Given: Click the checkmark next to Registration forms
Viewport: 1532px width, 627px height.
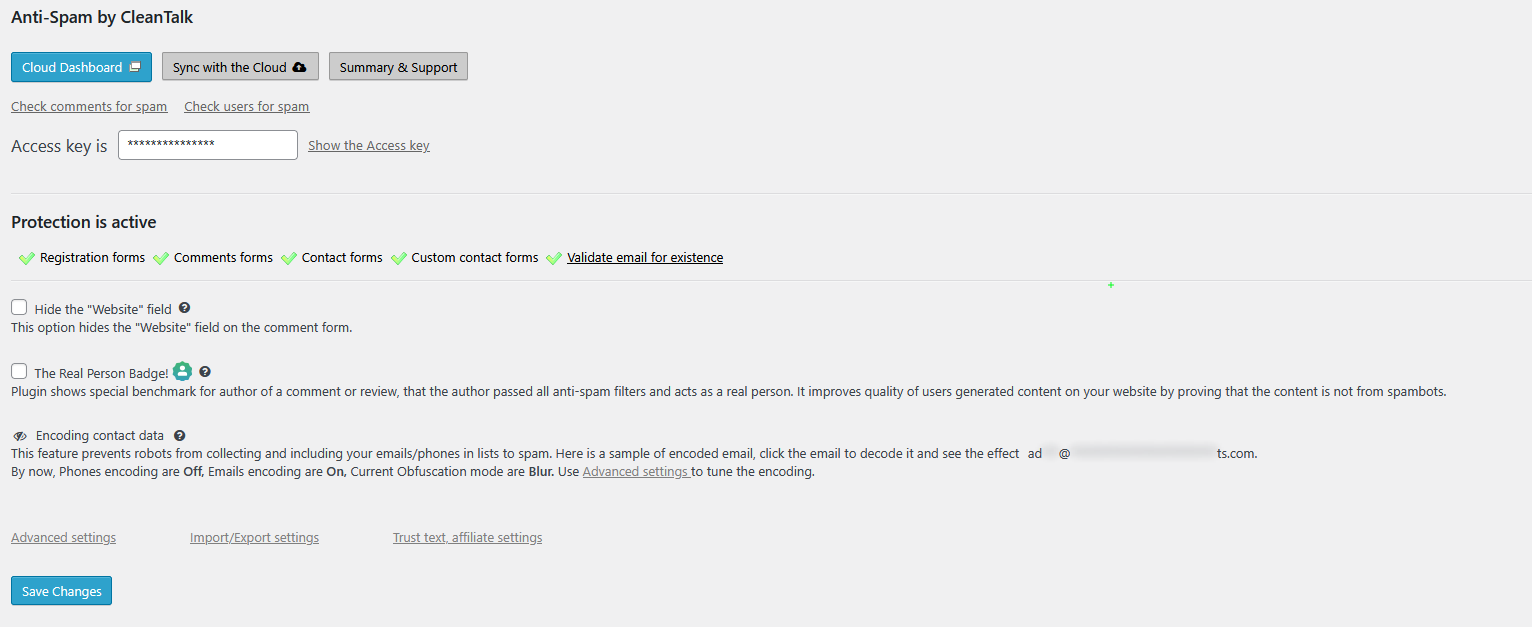Looking at the screenshot, I should [26, 257].
